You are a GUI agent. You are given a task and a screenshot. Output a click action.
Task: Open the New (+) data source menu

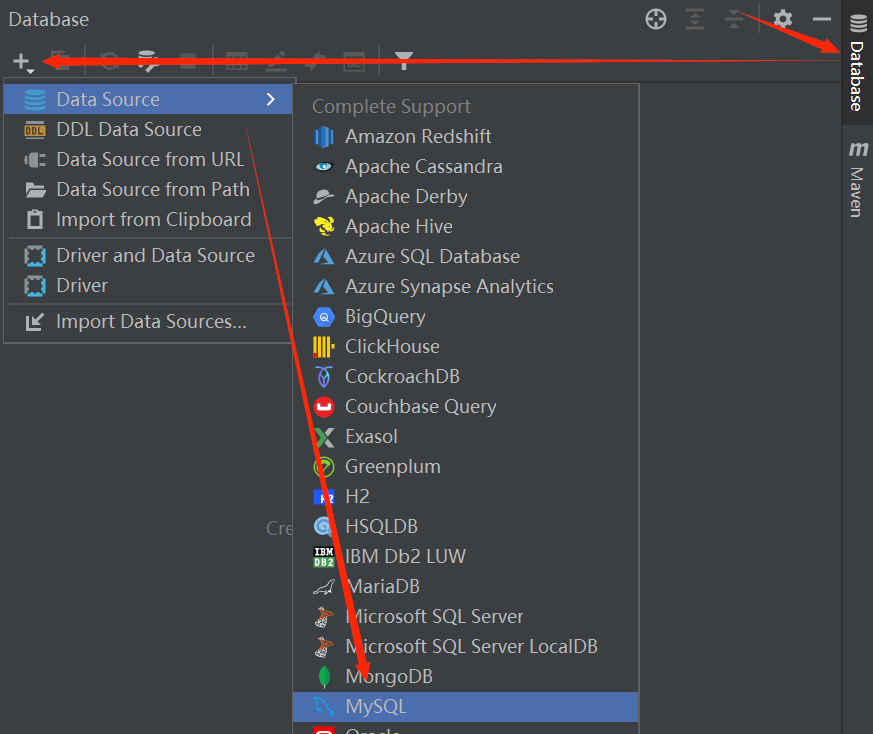[x=23, y=61]
